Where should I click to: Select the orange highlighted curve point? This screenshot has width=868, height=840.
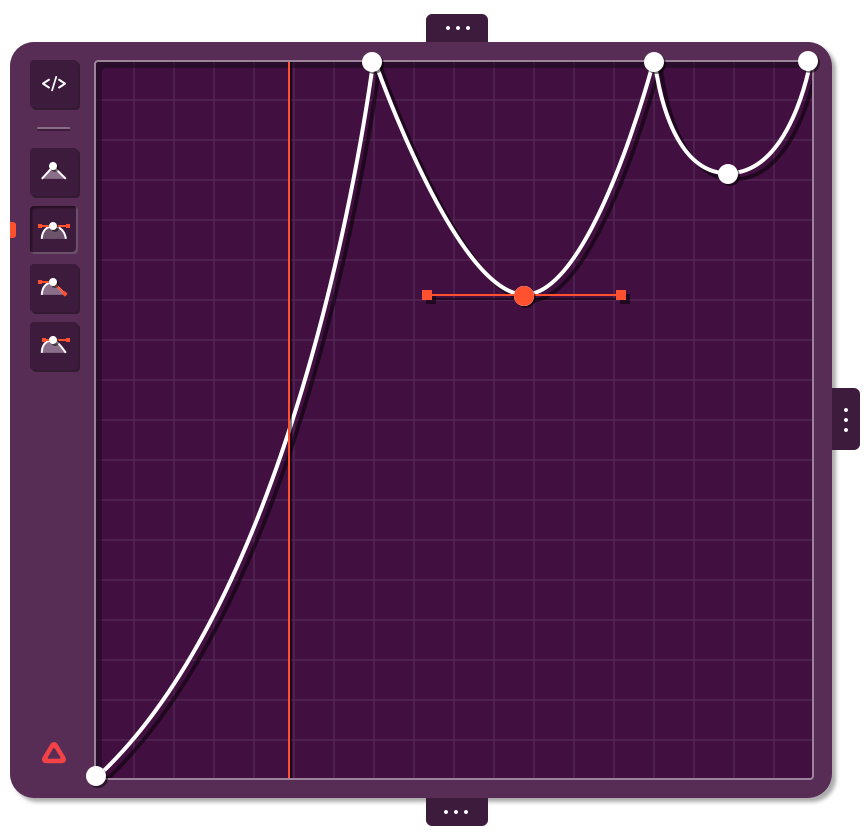[x=524, y=296]
